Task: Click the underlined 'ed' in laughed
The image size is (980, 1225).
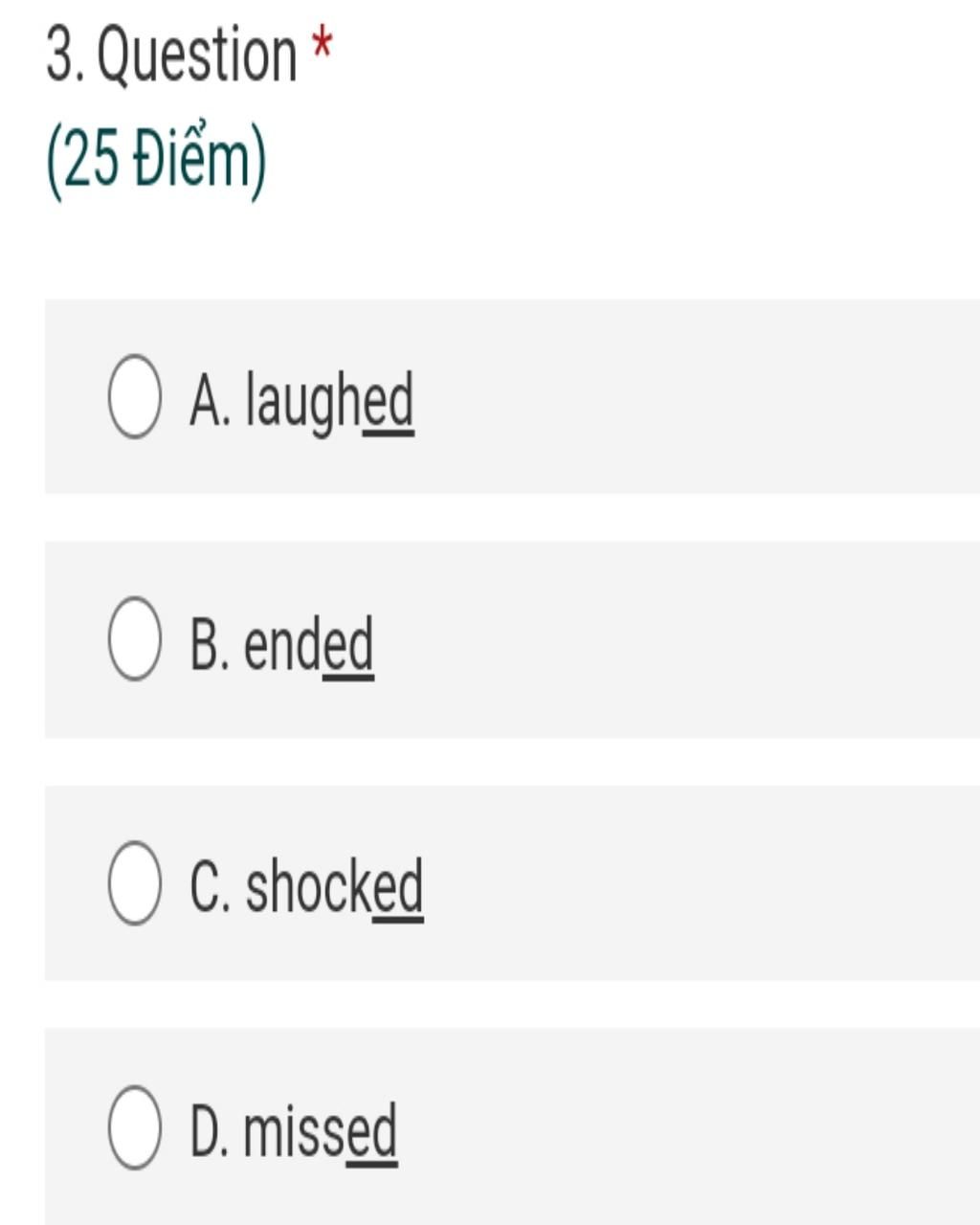Action: pos(389,402)
